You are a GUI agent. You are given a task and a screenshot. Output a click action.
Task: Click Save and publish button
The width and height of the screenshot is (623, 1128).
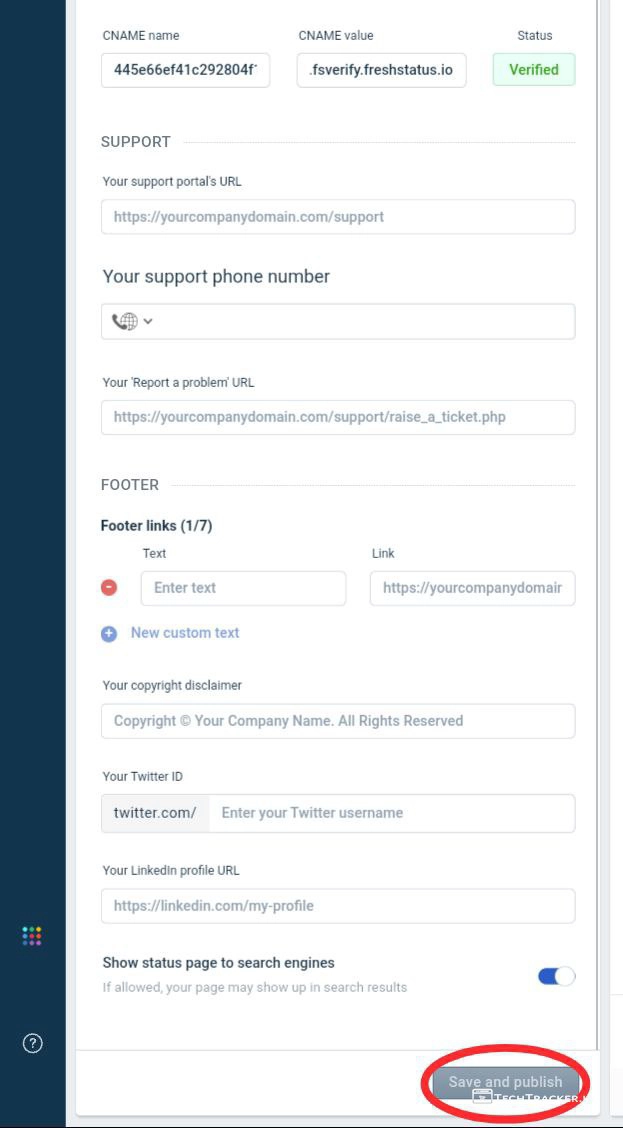(x=505, y=1082)
